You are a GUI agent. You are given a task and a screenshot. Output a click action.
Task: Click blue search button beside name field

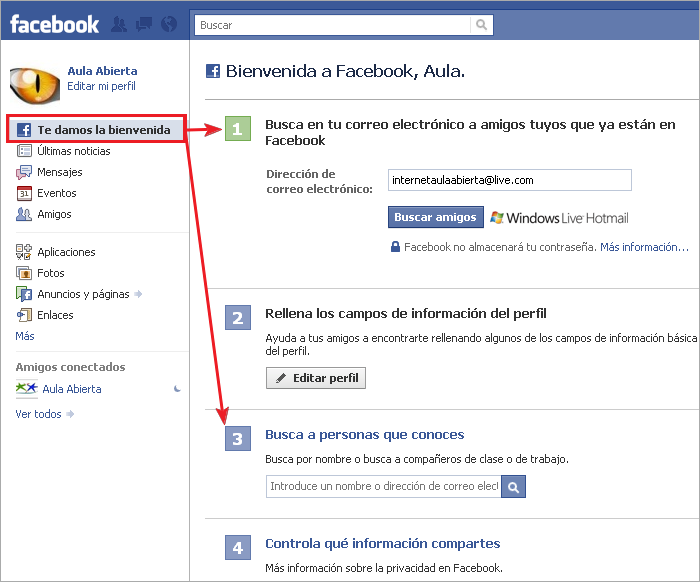point(513,486)
